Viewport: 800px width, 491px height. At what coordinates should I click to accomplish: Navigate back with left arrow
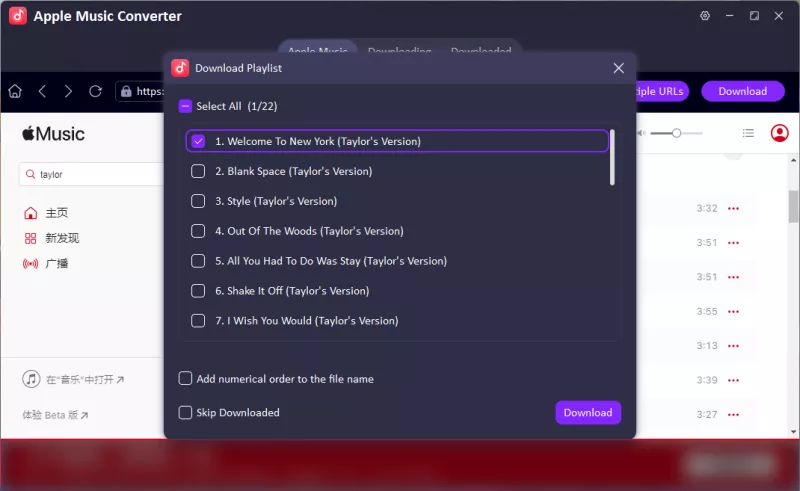click(42, 91)
